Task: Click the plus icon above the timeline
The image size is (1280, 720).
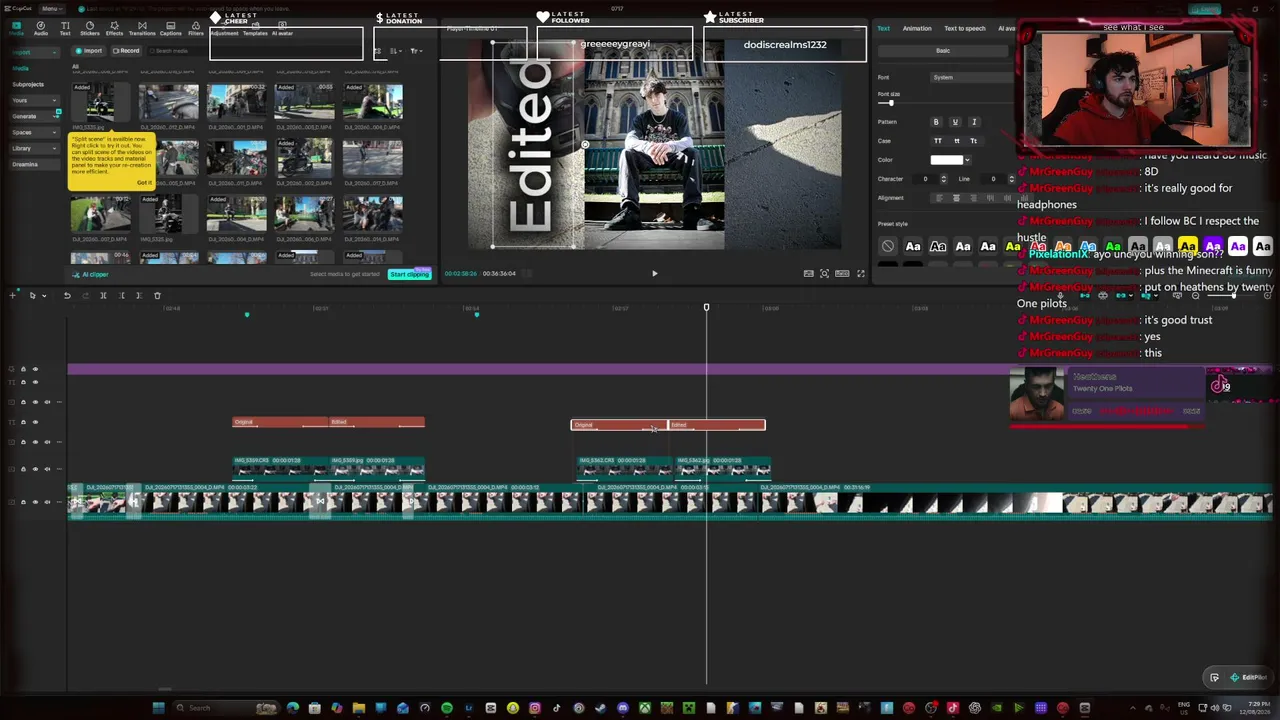Action: (13, 295)
